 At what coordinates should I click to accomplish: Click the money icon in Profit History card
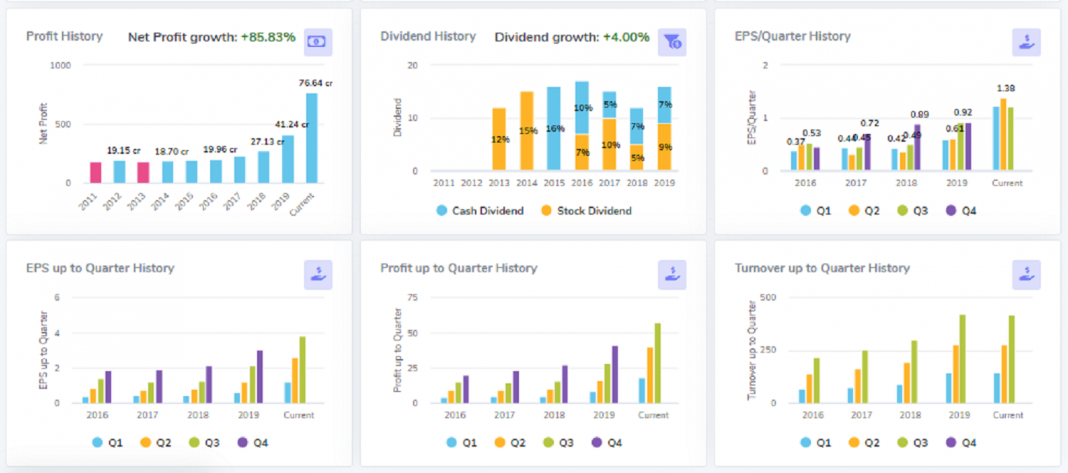pos(318,41)
